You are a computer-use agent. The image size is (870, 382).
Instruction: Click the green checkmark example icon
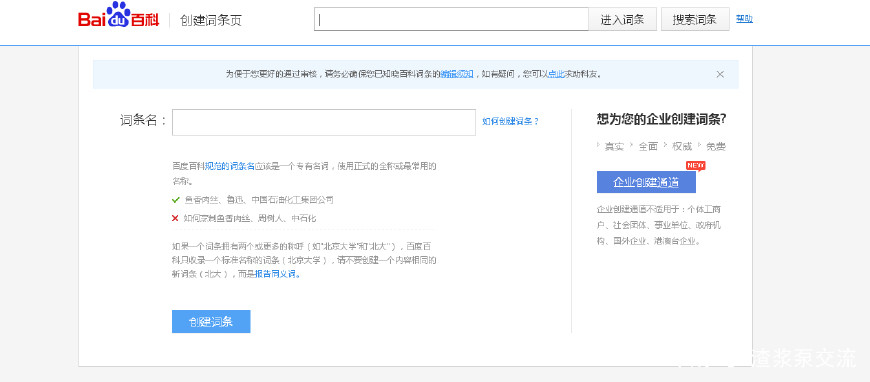[x=176, y=200]
